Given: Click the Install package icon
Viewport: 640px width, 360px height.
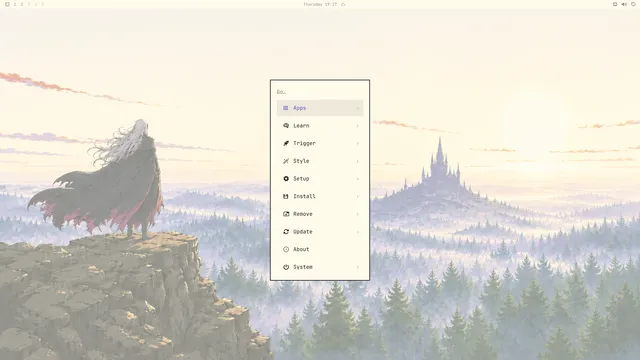Looking at the screenshot, I should tap(286, 196).
